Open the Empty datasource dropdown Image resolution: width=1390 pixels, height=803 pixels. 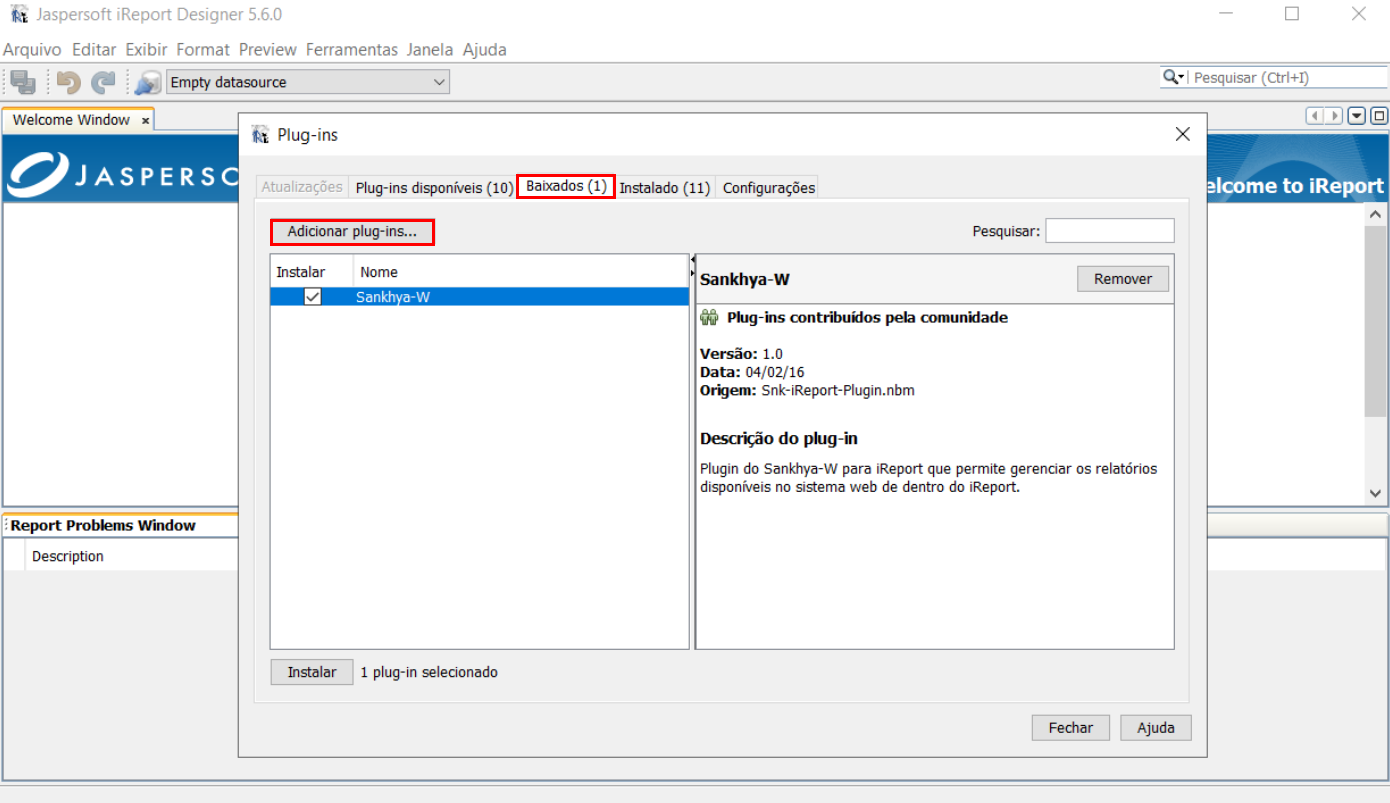307,82
